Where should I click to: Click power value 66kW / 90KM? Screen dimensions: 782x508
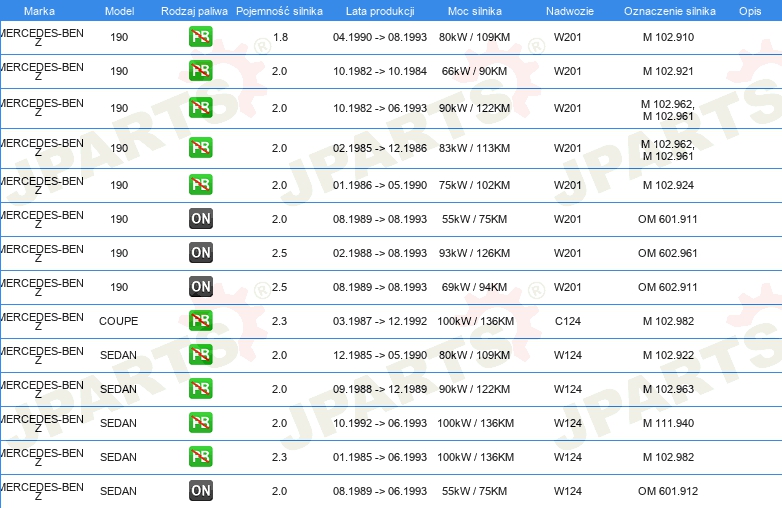[474, 71]
